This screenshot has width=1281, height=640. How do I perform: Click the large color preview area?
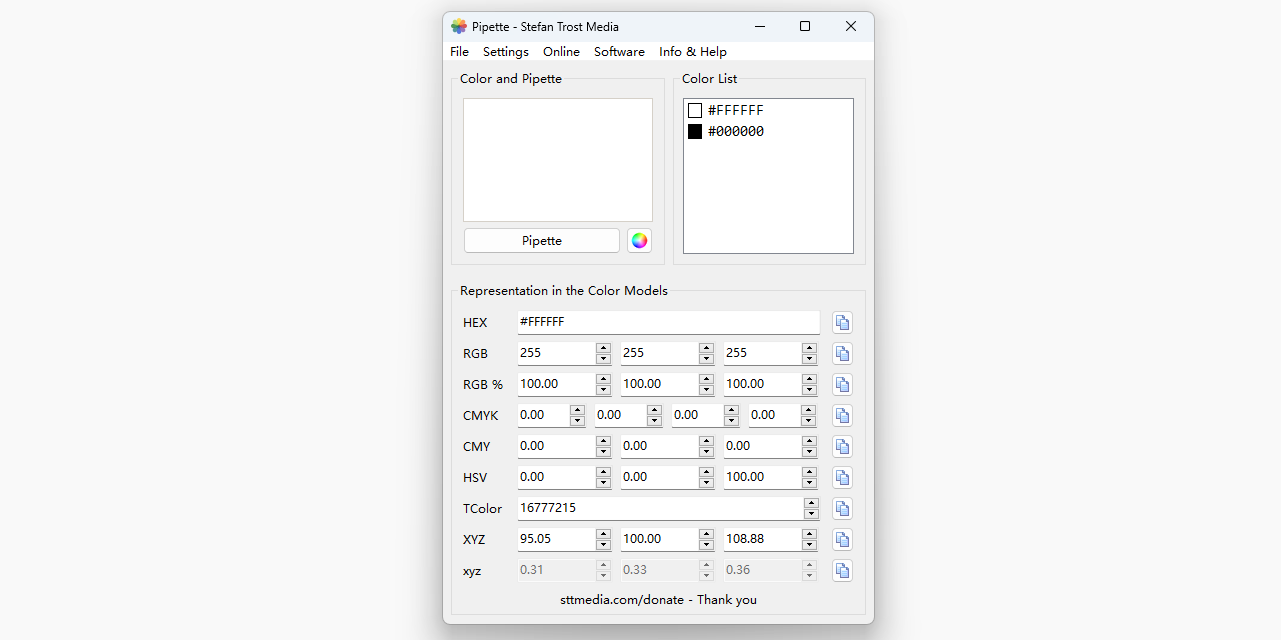[x=557, y=160]
